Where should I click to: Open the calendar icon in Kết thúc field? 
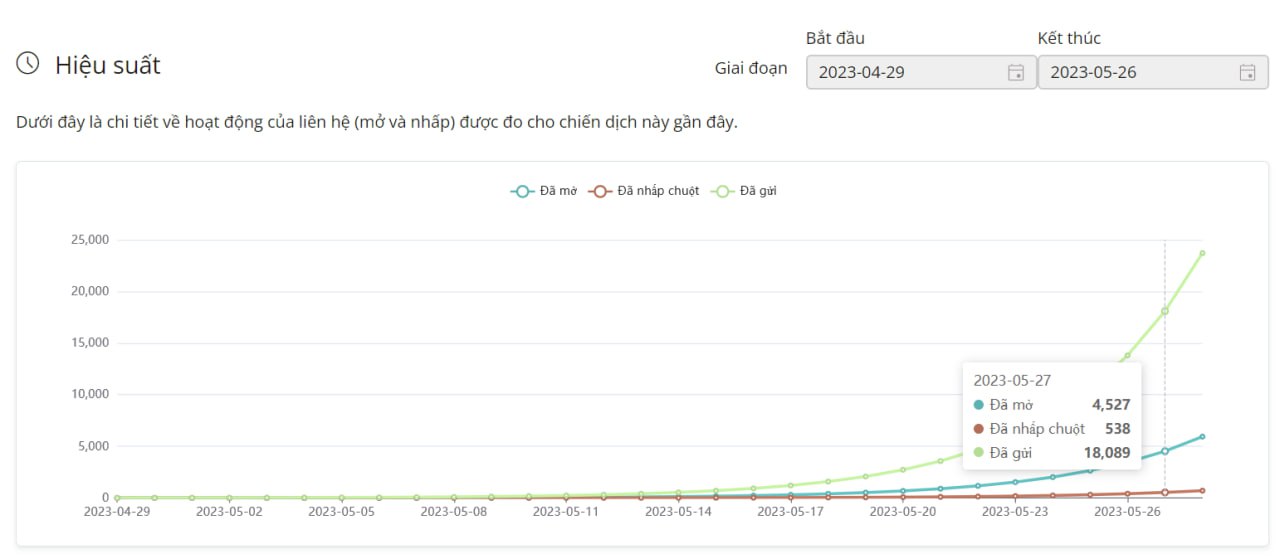pos(1247,72)
